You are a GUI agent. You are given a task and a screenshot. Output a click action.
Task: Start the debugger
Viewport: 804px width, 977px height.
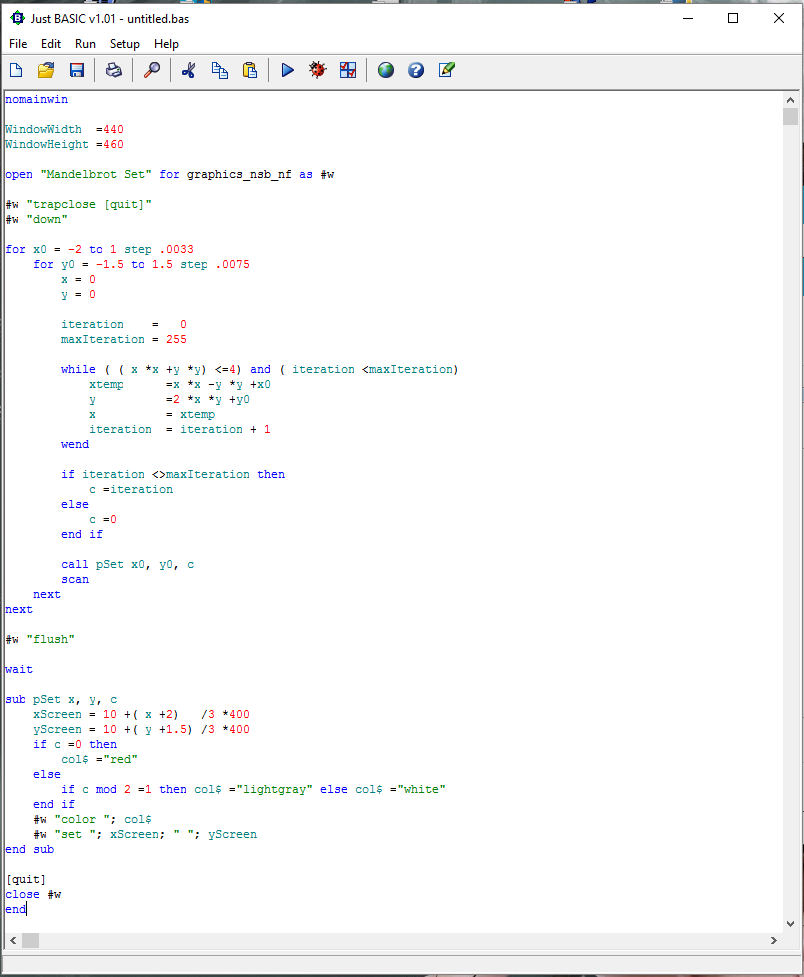[317, 69]
